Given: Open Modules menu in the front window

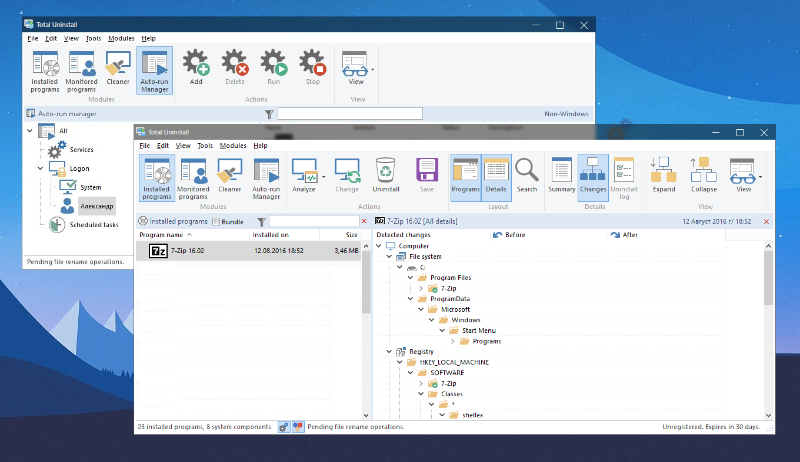Looking at the screenshot, I should (x=232, y=145).
